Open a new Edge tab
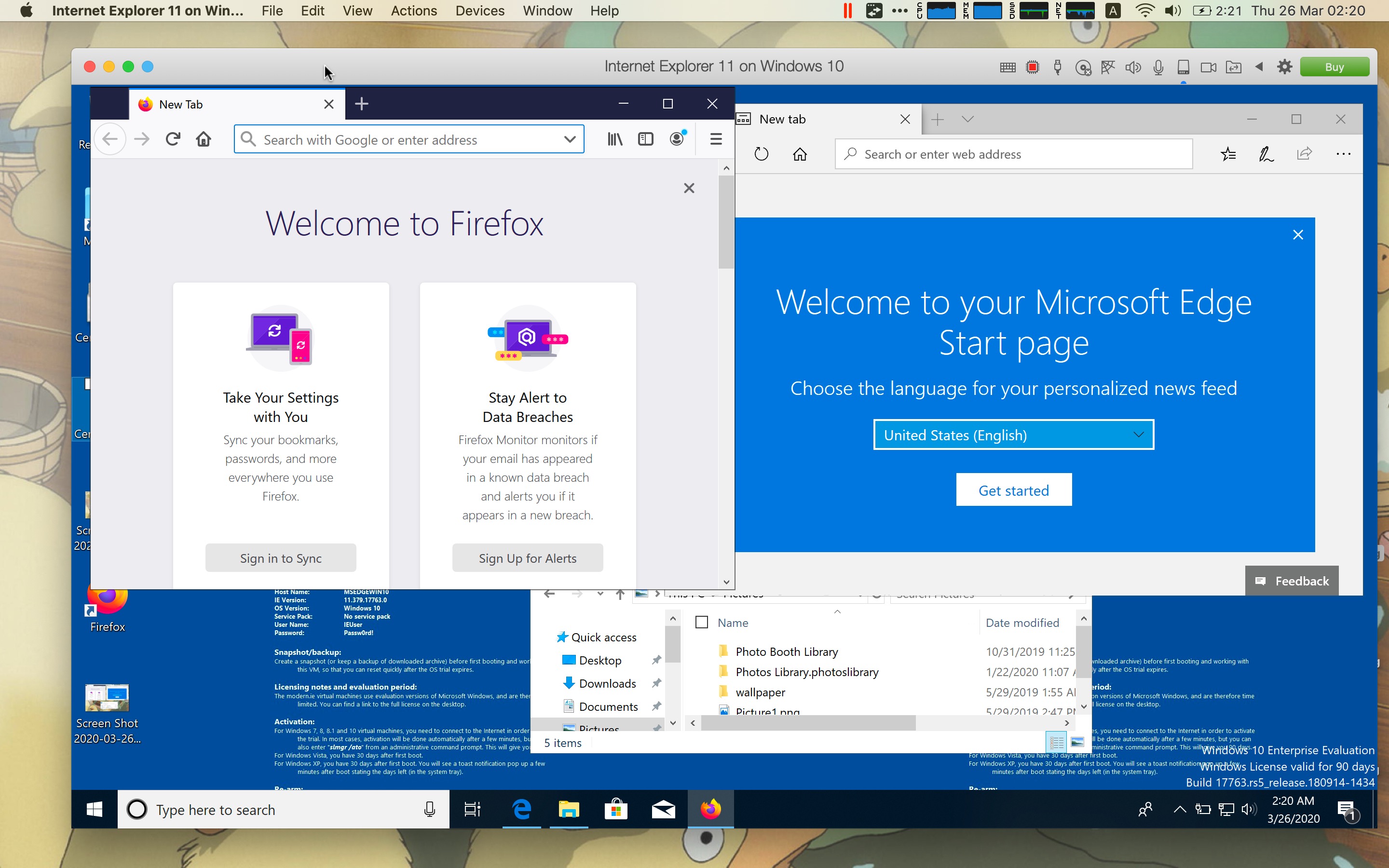Screen dimensions: 1389x868 (x=937, y=120)
